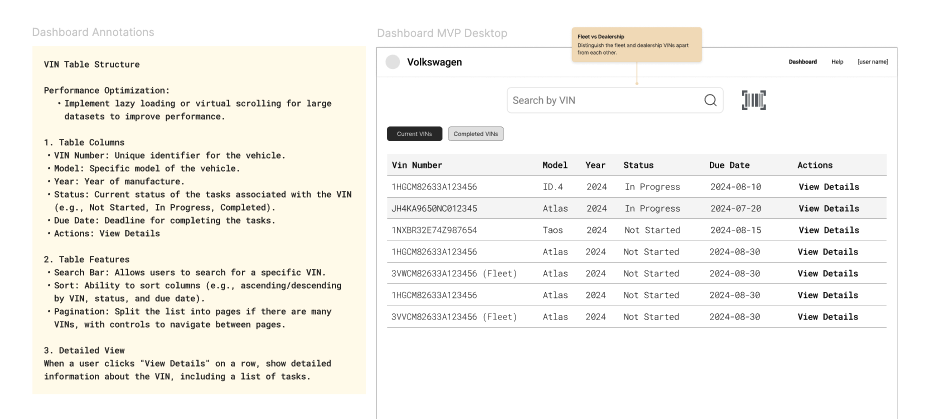Click In Progress status in ID.4 row
Image resolution: width=930 pixels, height=419 pixels.
tap(652, 187)
